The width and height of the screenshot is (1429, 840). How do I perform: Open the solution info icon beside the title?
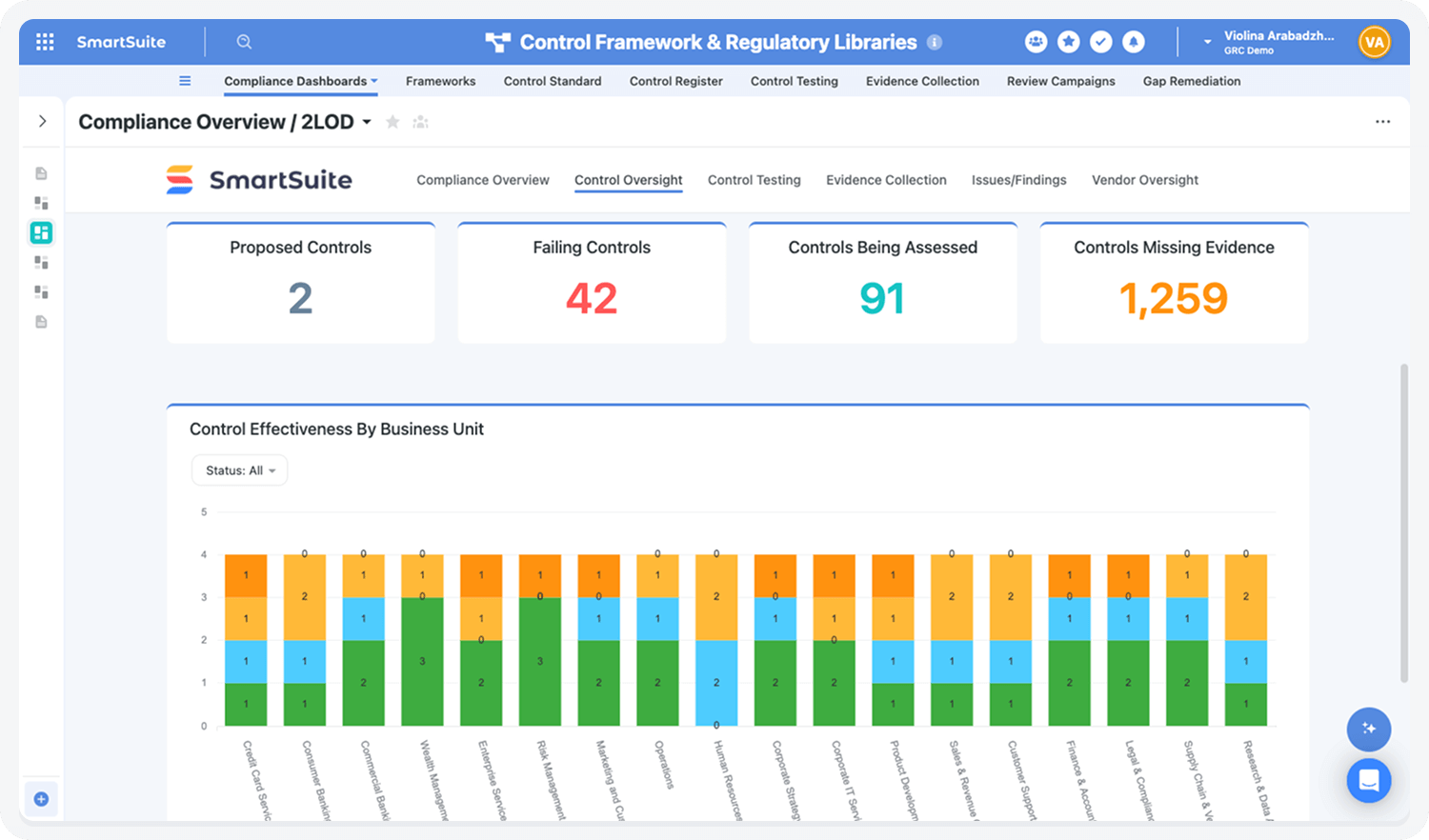[935, 42]
